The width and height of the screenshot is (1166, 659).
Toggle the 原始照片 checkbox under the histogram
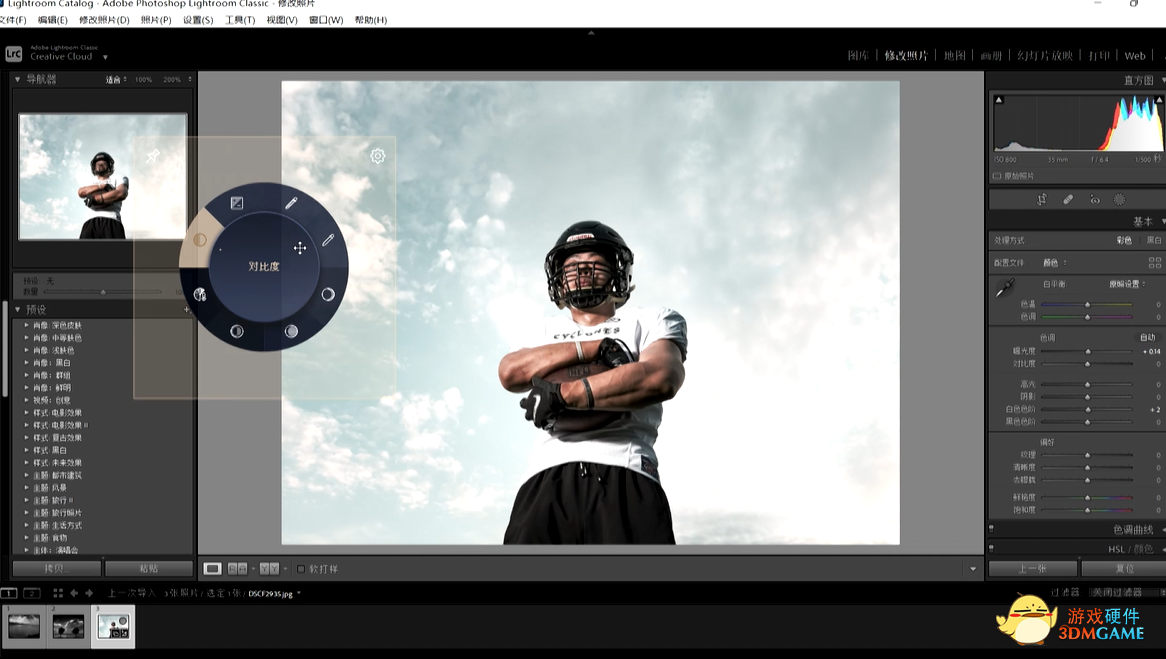(997, 176)
